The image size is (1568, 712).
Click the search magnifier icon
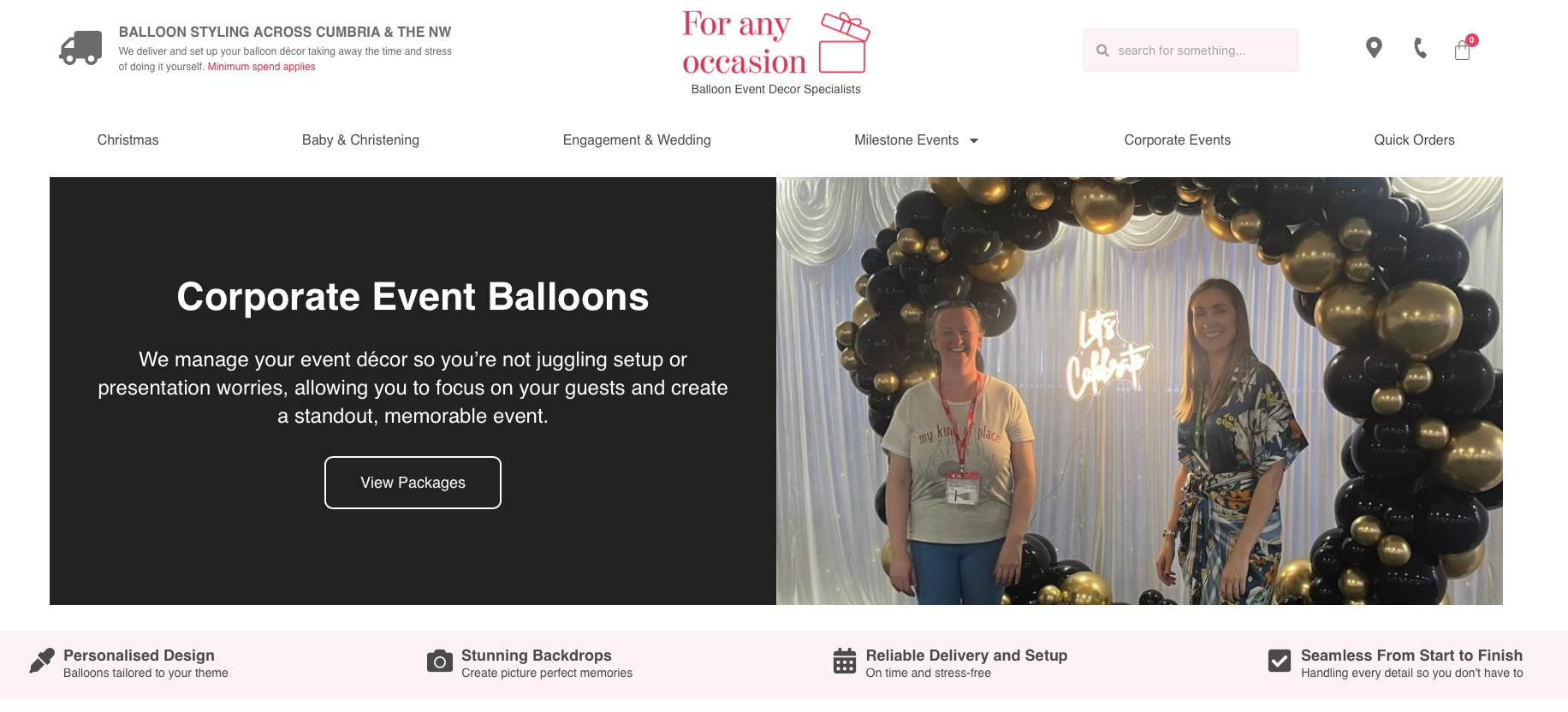click(x=1102, y=50)
